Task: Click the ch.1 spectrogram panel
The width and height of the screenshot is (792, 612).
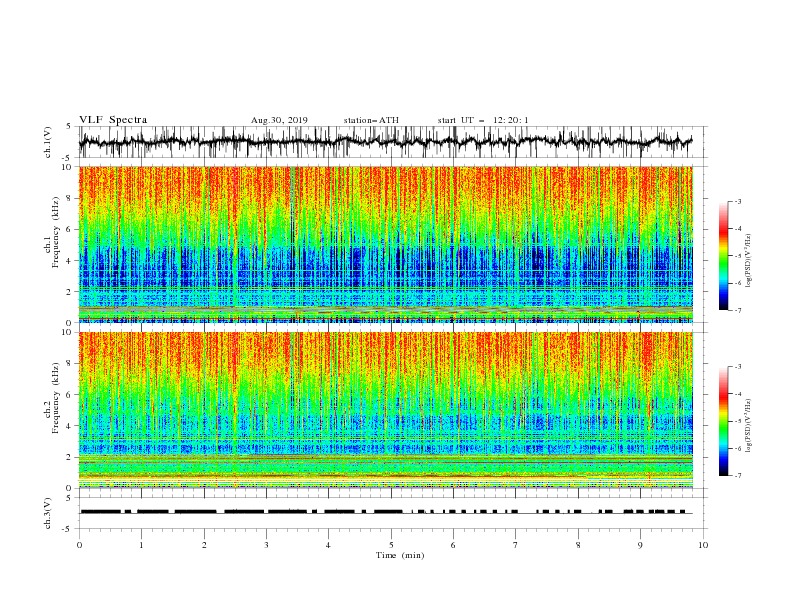Action: (x=385, y=244)
